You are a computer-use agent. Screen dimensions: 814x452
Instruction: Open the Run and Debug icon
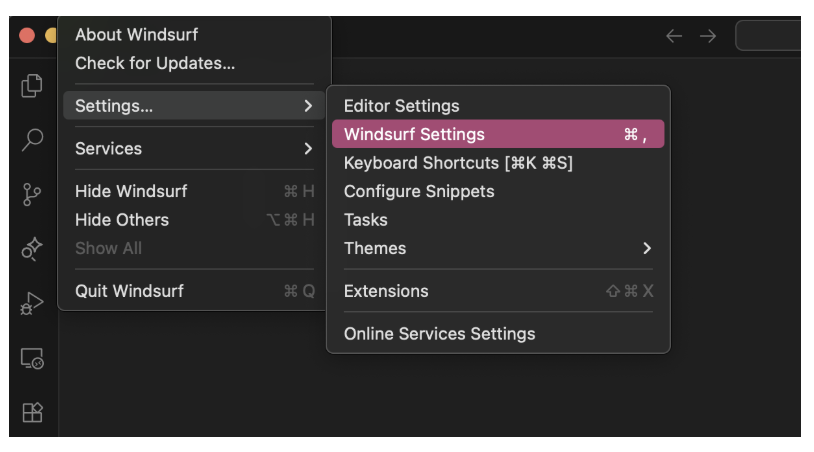point(32,303)
